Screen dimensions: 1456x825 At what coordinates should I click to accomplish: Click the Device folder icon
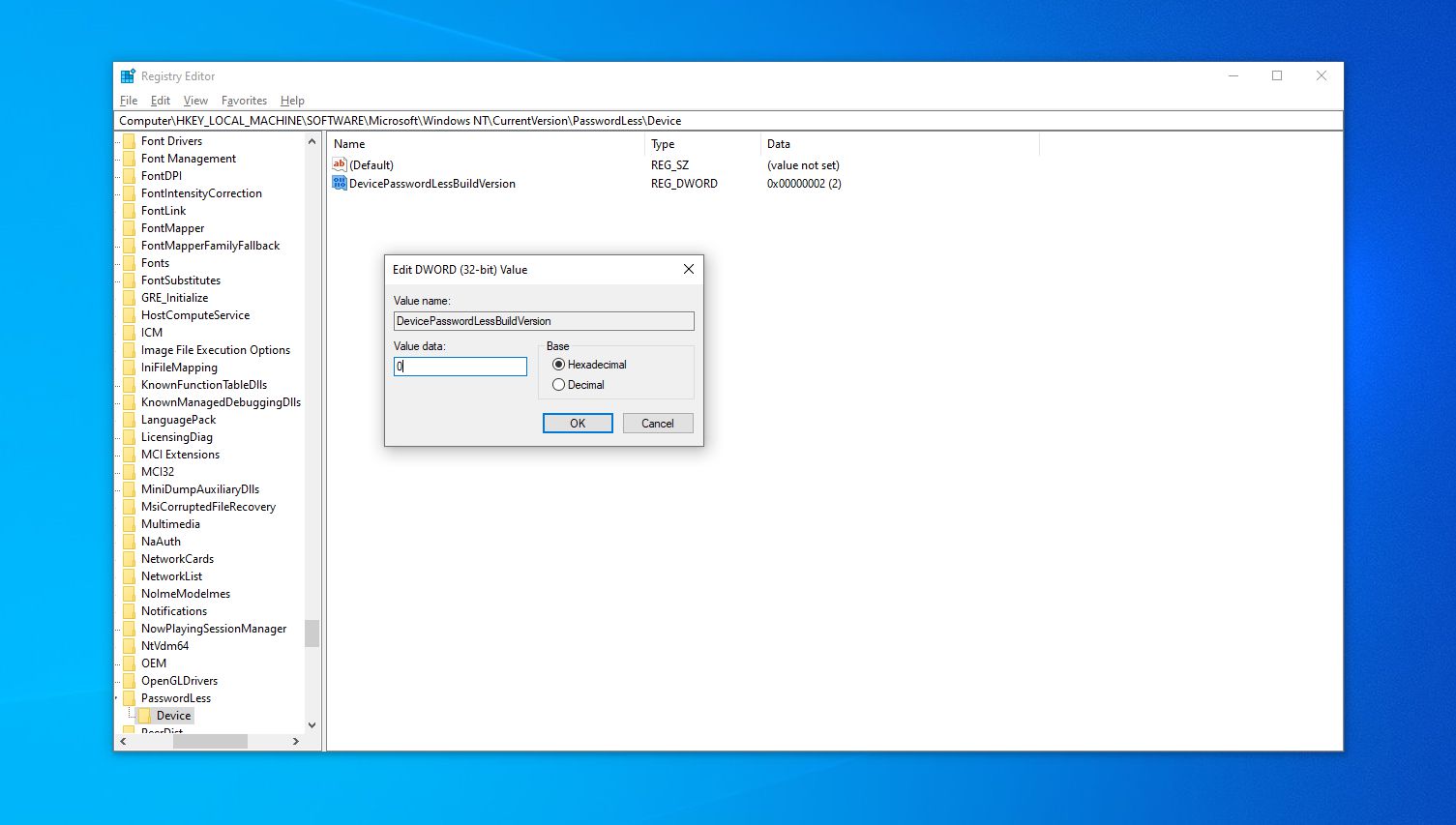click(x=144, y=716)
